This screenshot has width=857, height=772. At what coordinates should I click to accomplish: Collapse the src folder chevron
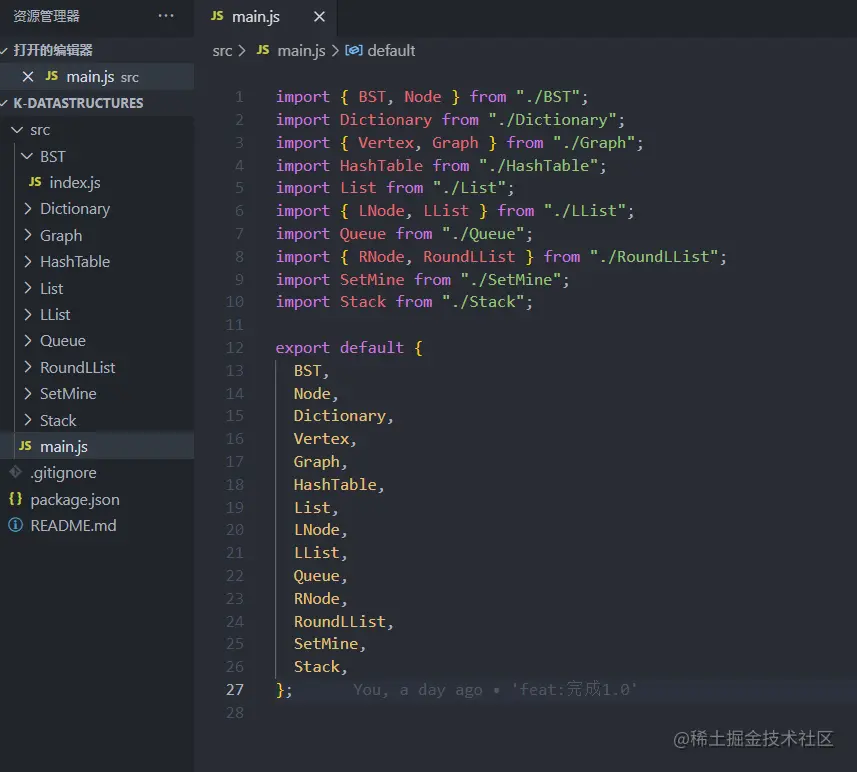pos(17,130)
